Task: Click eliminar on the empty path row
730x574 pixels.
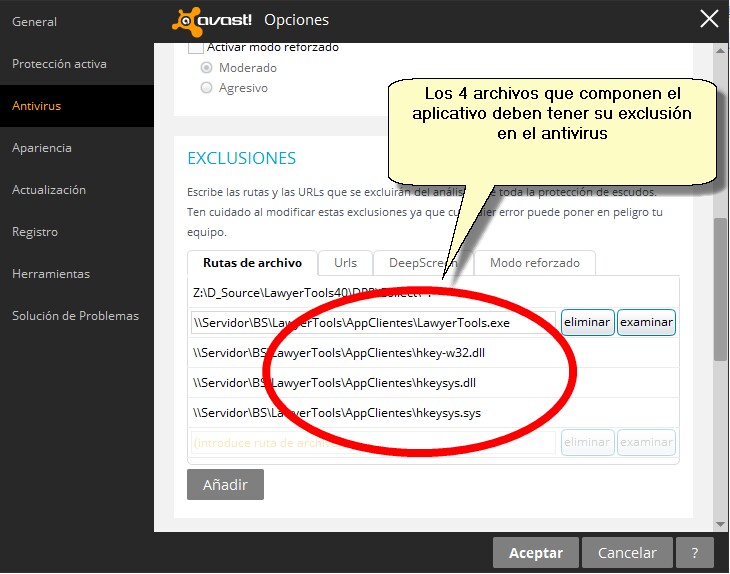Action: pyautogui.click(x=588, y=442)
